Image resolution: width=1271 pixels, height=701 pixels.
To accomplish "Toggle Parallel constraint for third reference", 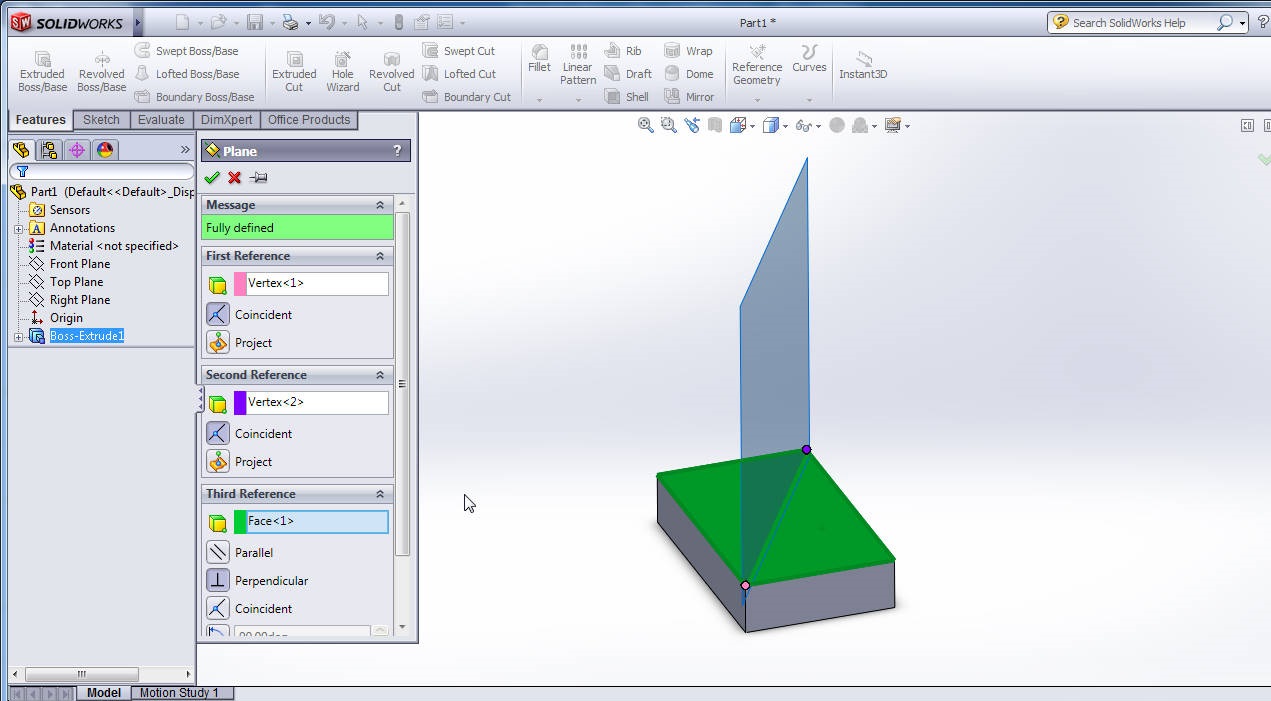I will pyautogui.click(x=218, y=553).
